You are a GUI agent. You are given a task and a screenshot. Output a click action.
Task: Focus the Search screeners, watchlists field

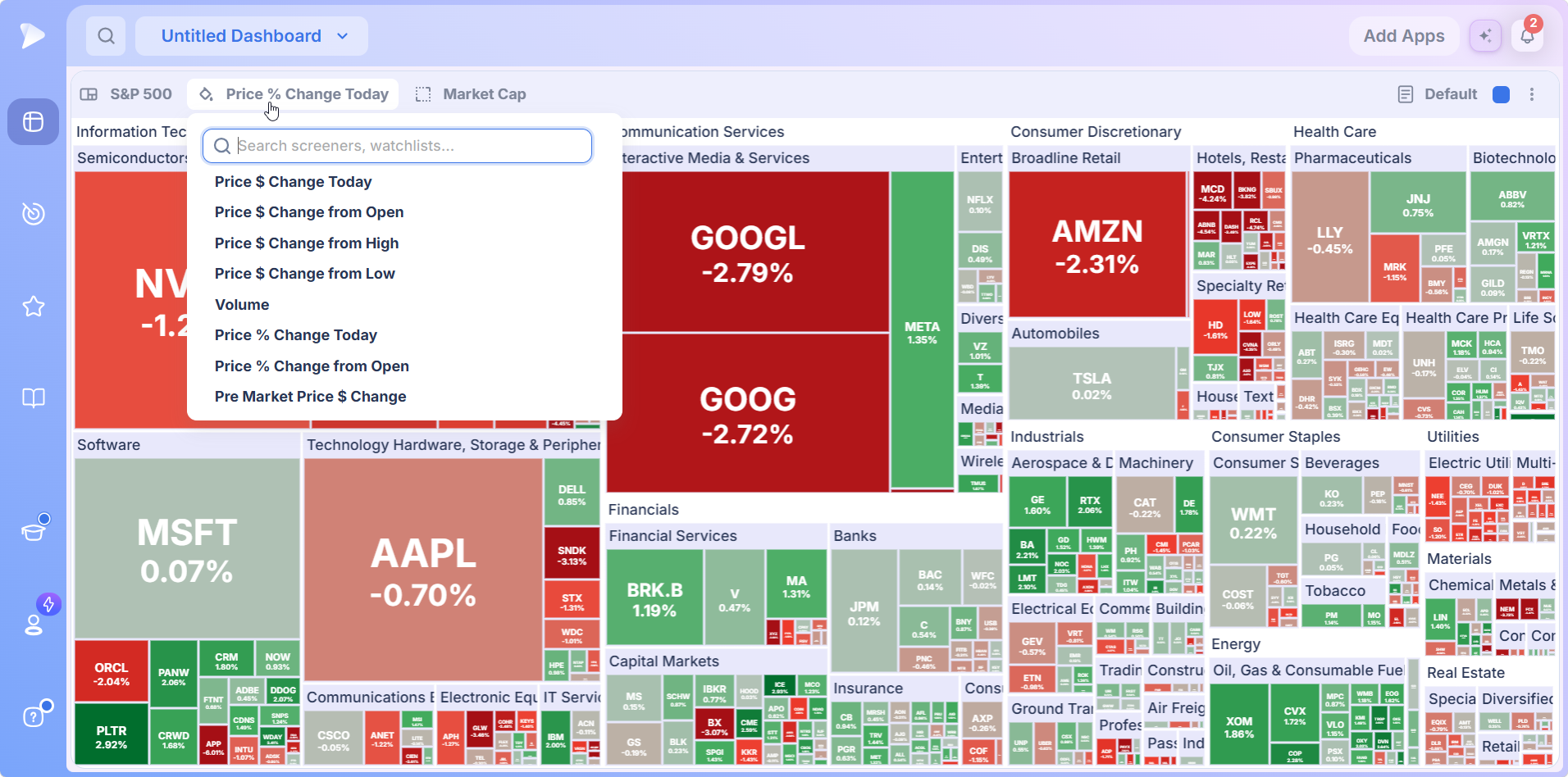coord(398,146)
